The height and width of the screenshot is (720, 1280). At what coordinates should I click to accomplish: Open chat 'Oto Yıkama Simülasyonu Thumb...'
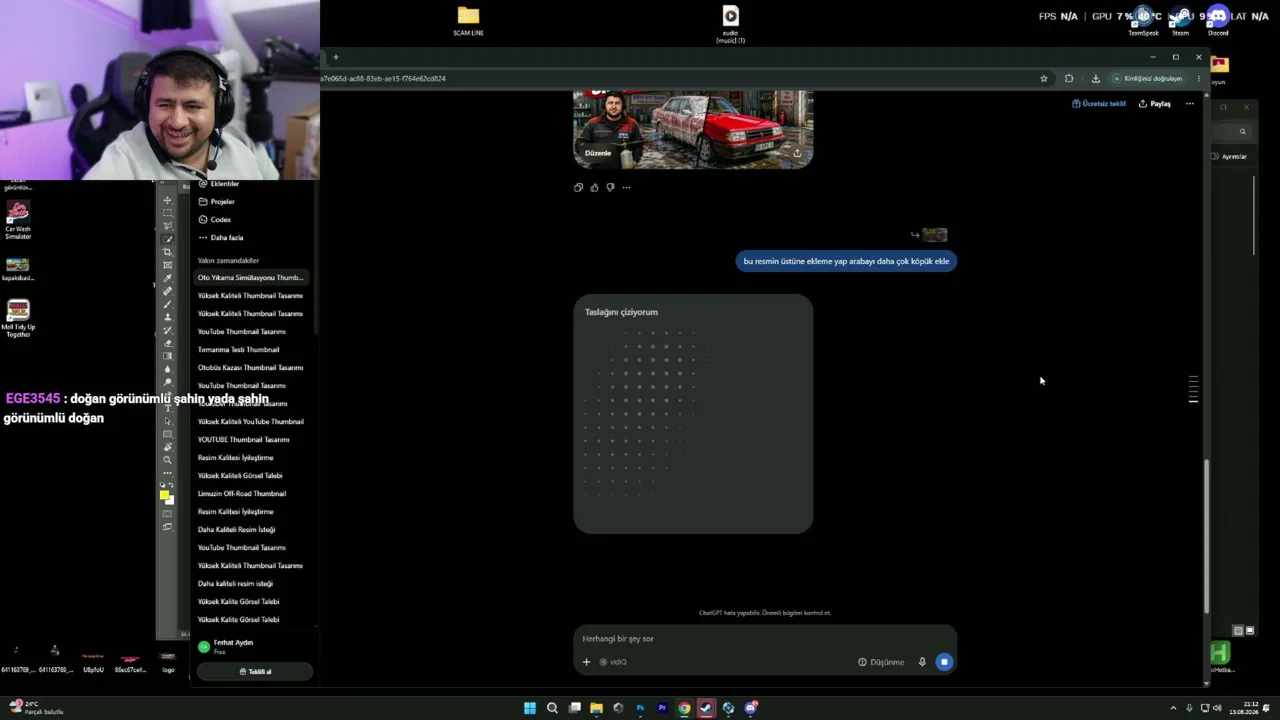(253, 277)
